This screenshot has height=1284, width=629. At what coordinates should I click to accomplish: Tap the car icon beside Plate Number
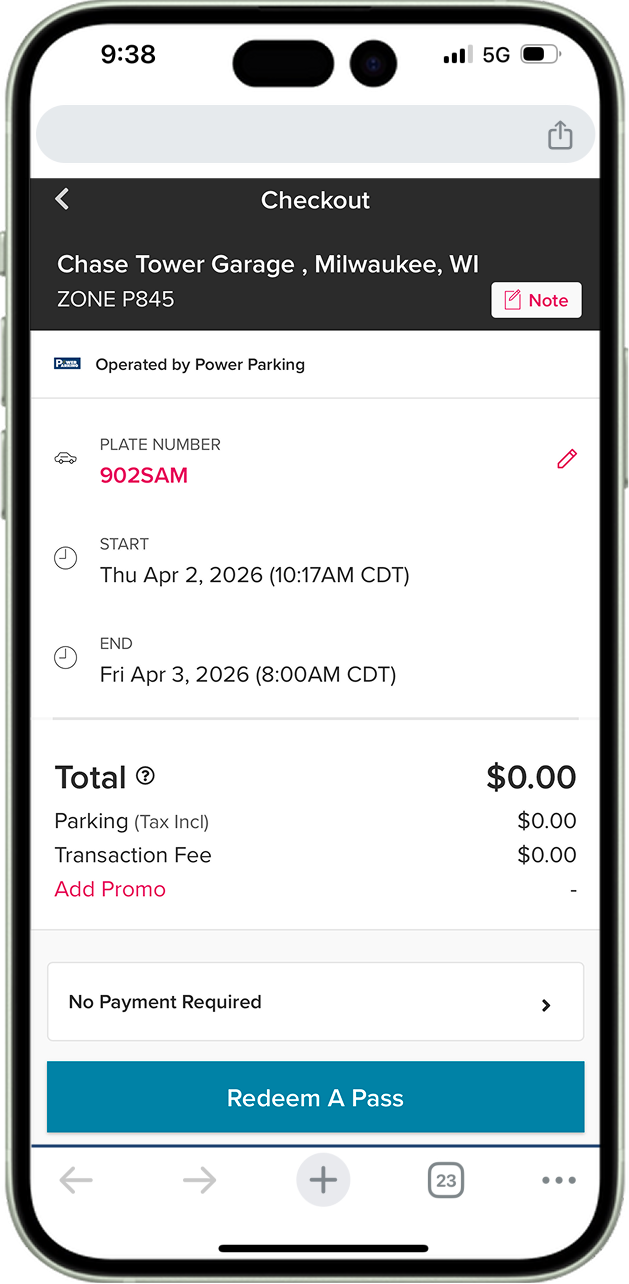tap(65, 459)
